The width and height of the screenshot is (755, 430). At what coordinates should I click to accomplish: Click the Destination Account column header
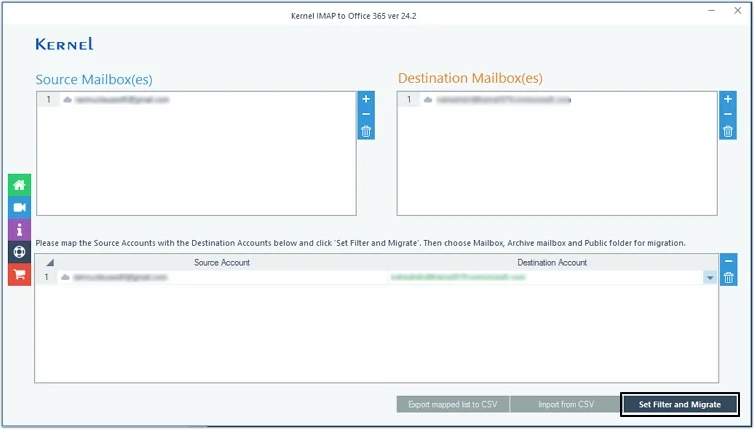click(x=552, y=262)
